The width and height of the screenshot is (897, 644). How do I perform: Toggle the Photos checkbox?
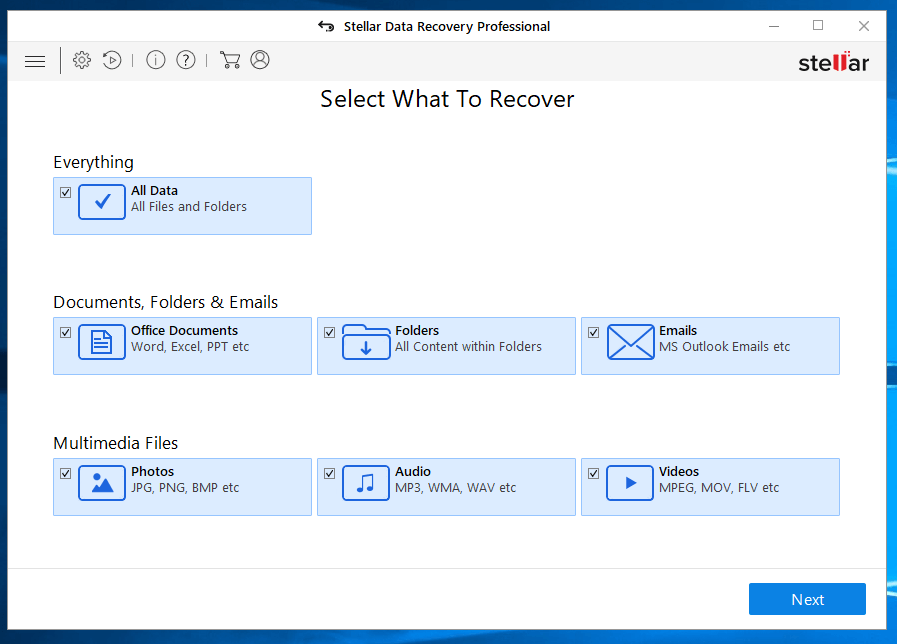click(x=66, y=473)
